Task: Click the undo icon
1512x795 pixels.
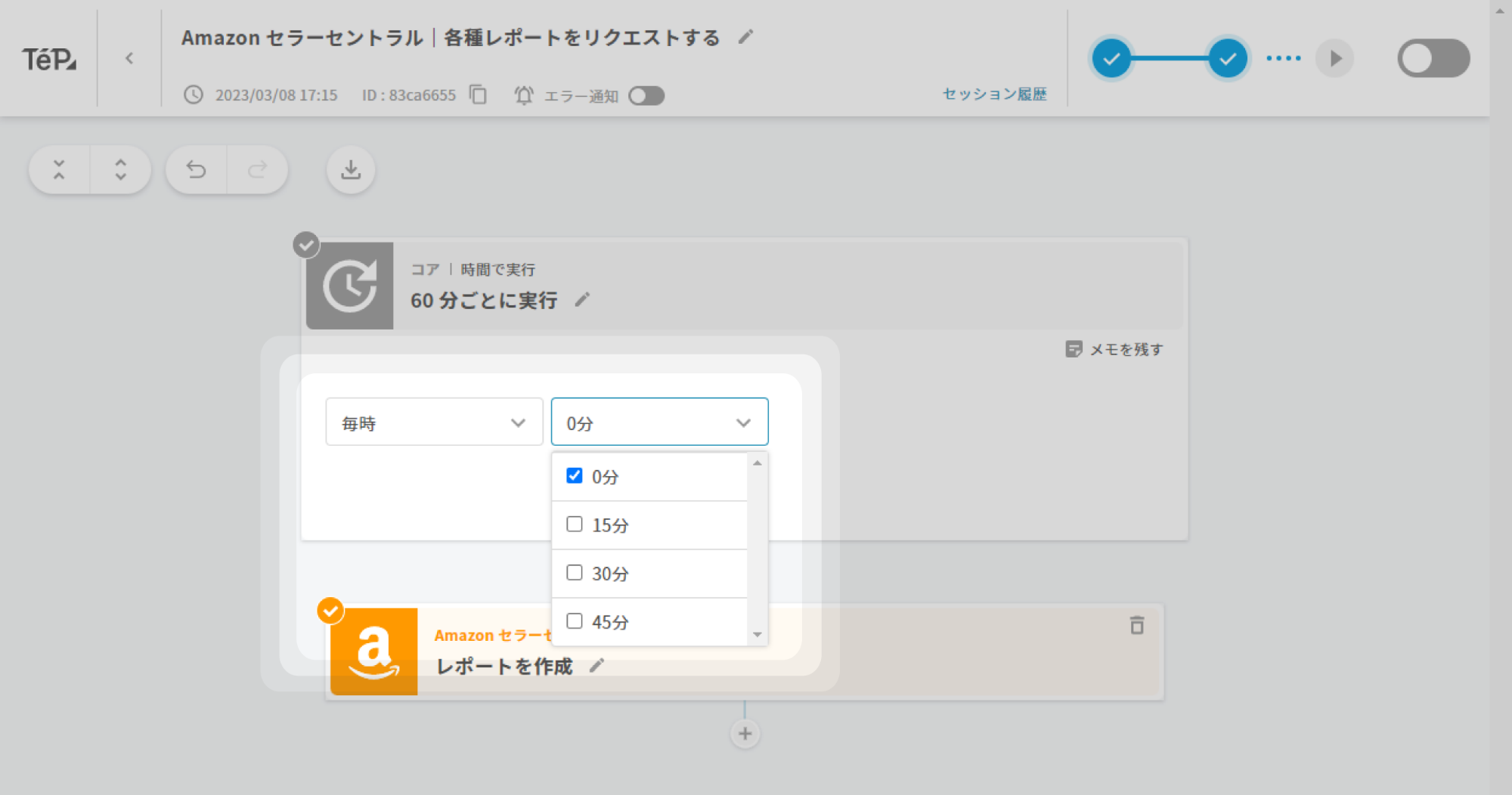Action: [197, 170]
